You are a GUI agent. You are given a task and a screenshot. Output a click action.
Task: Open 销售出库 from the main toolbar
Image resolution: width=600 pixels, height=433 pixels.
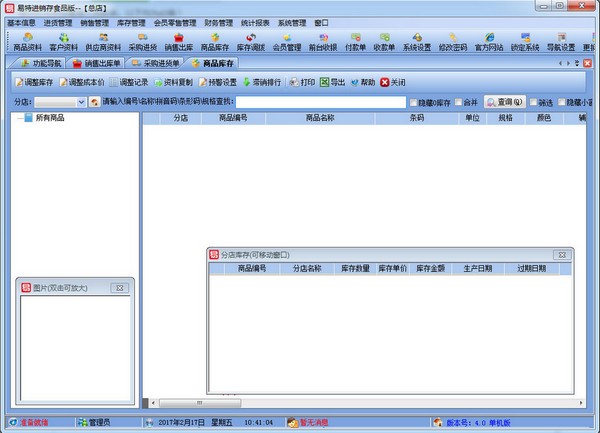(x=180, y=41)
